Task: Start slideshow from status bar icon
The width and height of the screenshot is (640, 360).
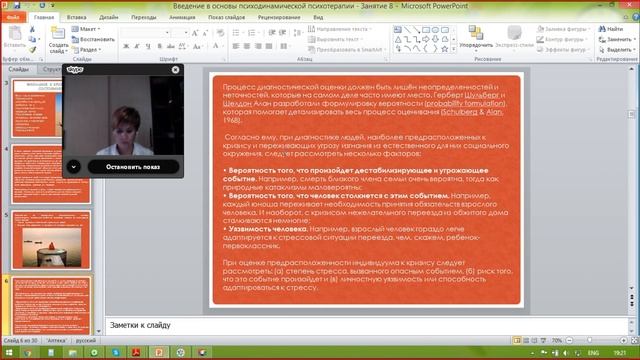Action: (x=543, y=340)
